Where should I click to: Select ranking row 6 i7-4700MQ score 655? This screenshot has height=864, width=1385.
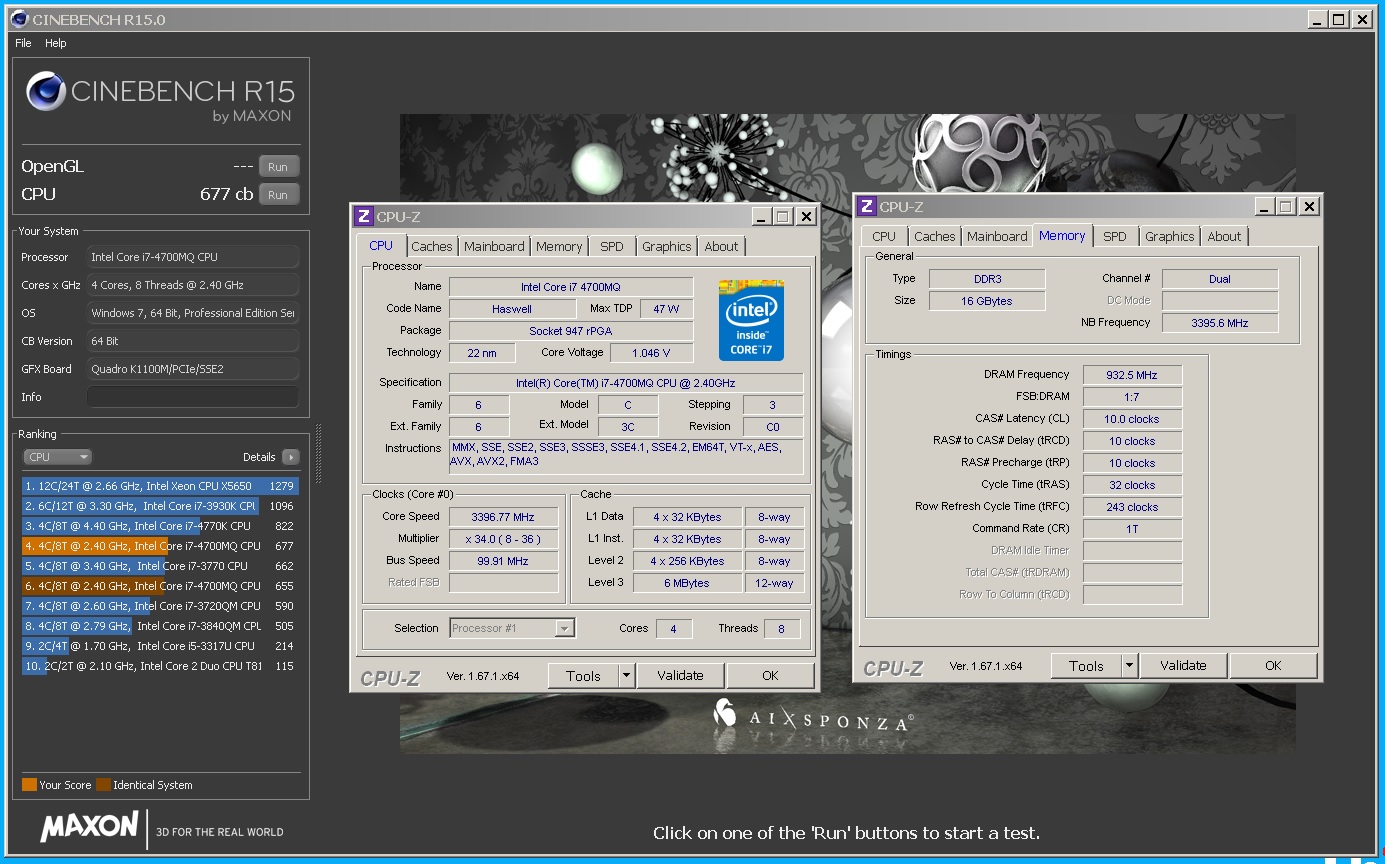coord(160,586)
